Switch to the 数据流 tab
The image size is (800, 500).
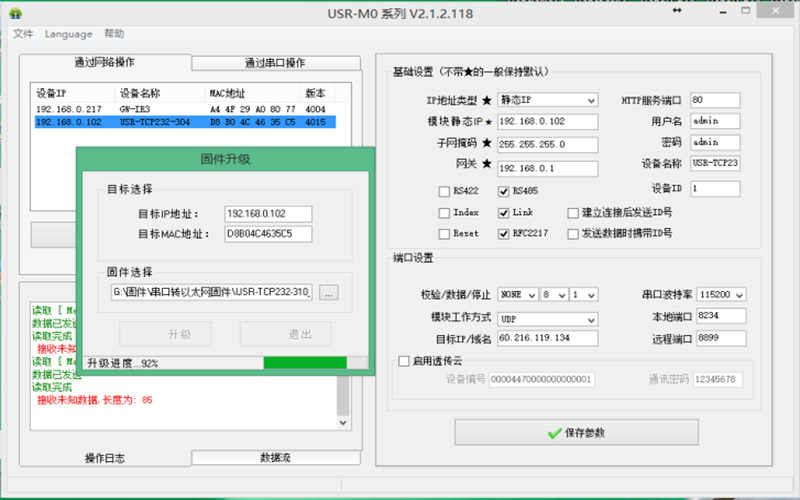275,457
